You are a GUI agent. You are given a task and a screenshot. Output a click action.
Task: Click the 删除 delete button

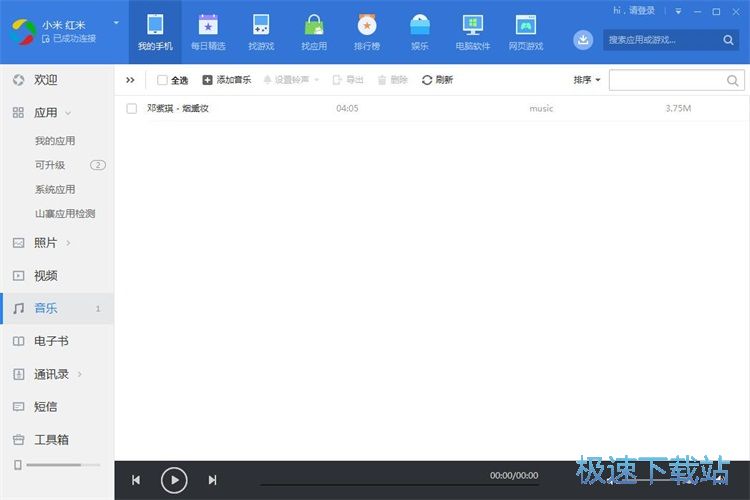(392, 80)
